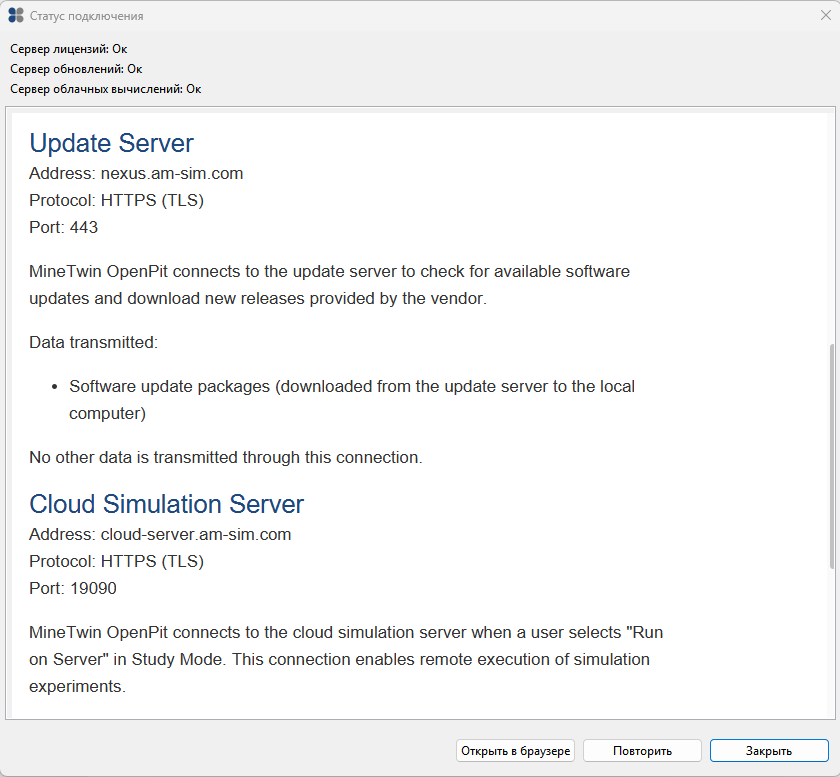
Task: Click "Protocol: HTTPS (TLS)" under Cloud Simulation Server
Action: point(116,562)
